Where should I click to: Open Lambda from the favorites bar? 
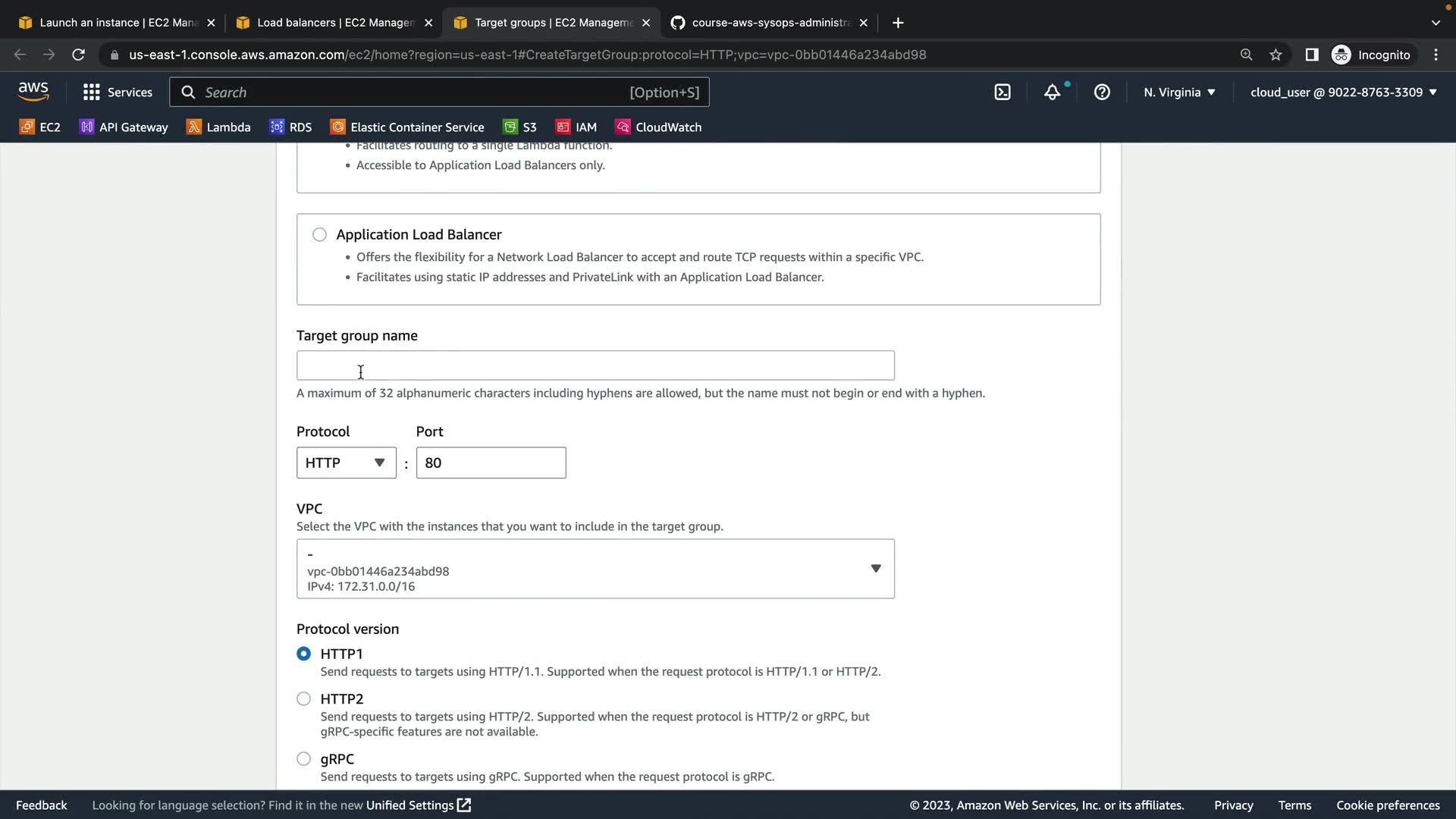tap(218, 127)
